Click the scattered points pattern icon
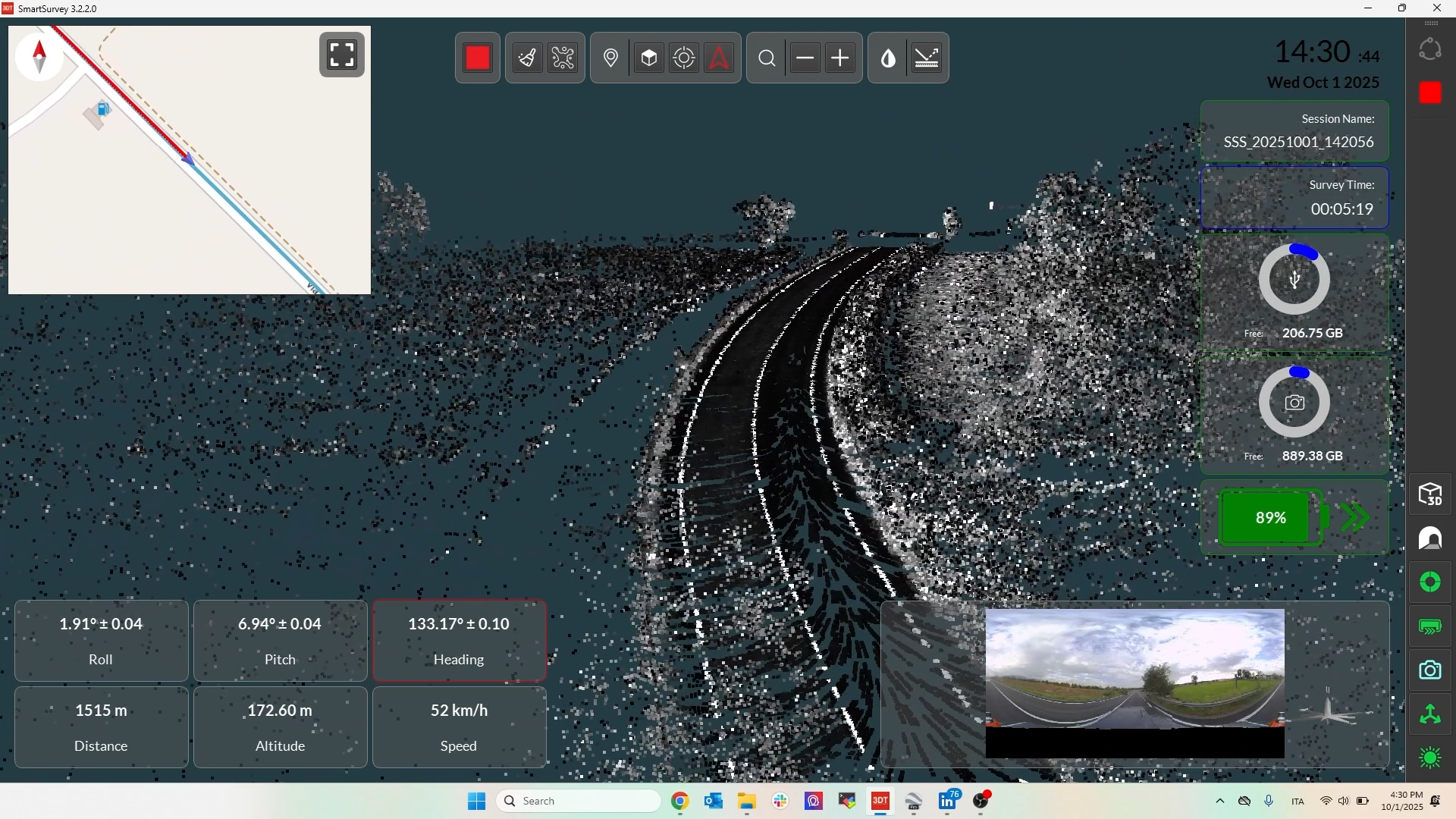The width and height of the screenshot is (1456, 819). click(563, 58)
